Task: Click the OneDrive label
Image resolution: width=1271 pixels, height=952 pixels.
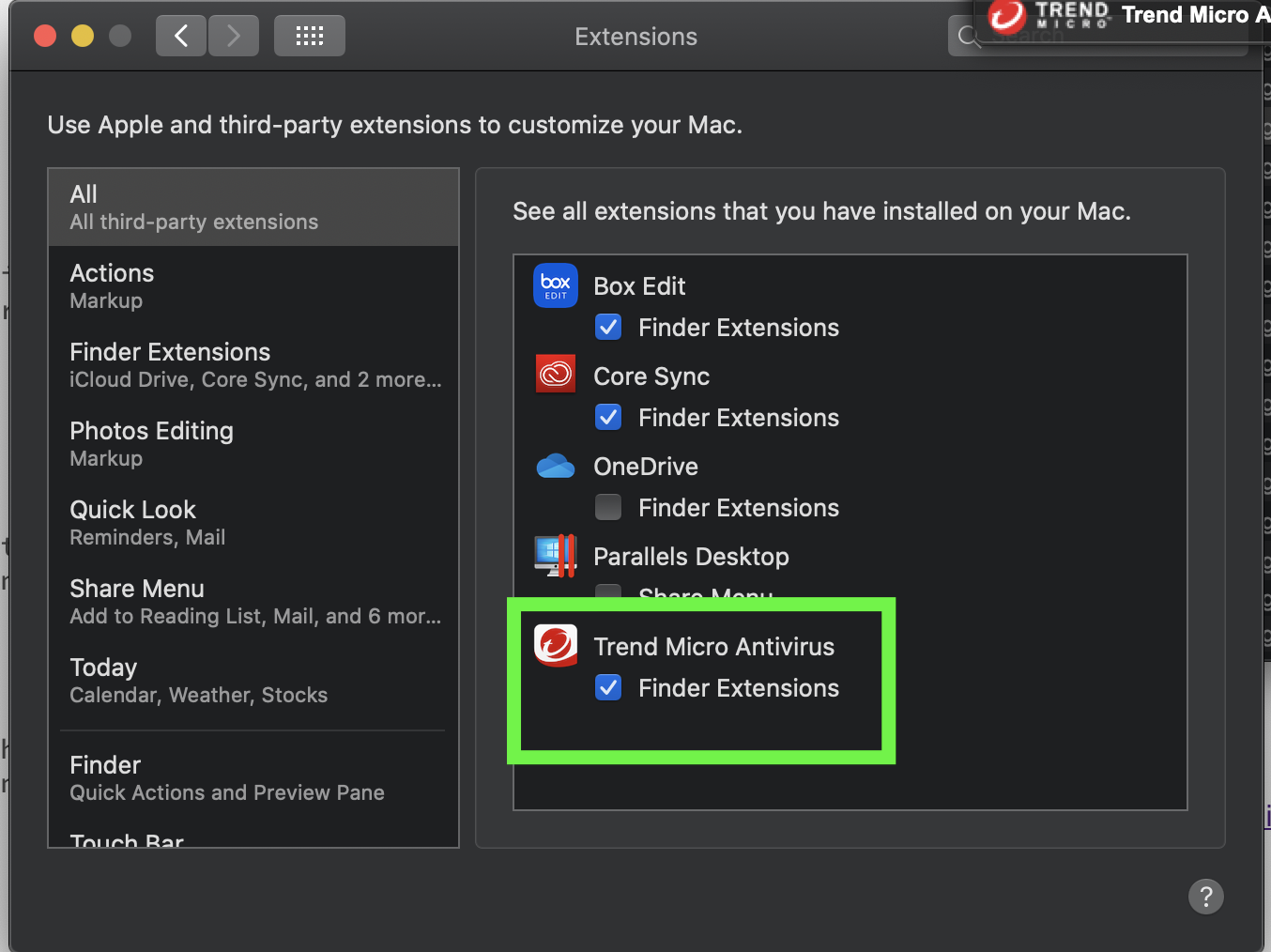Action: pos(646,467)
